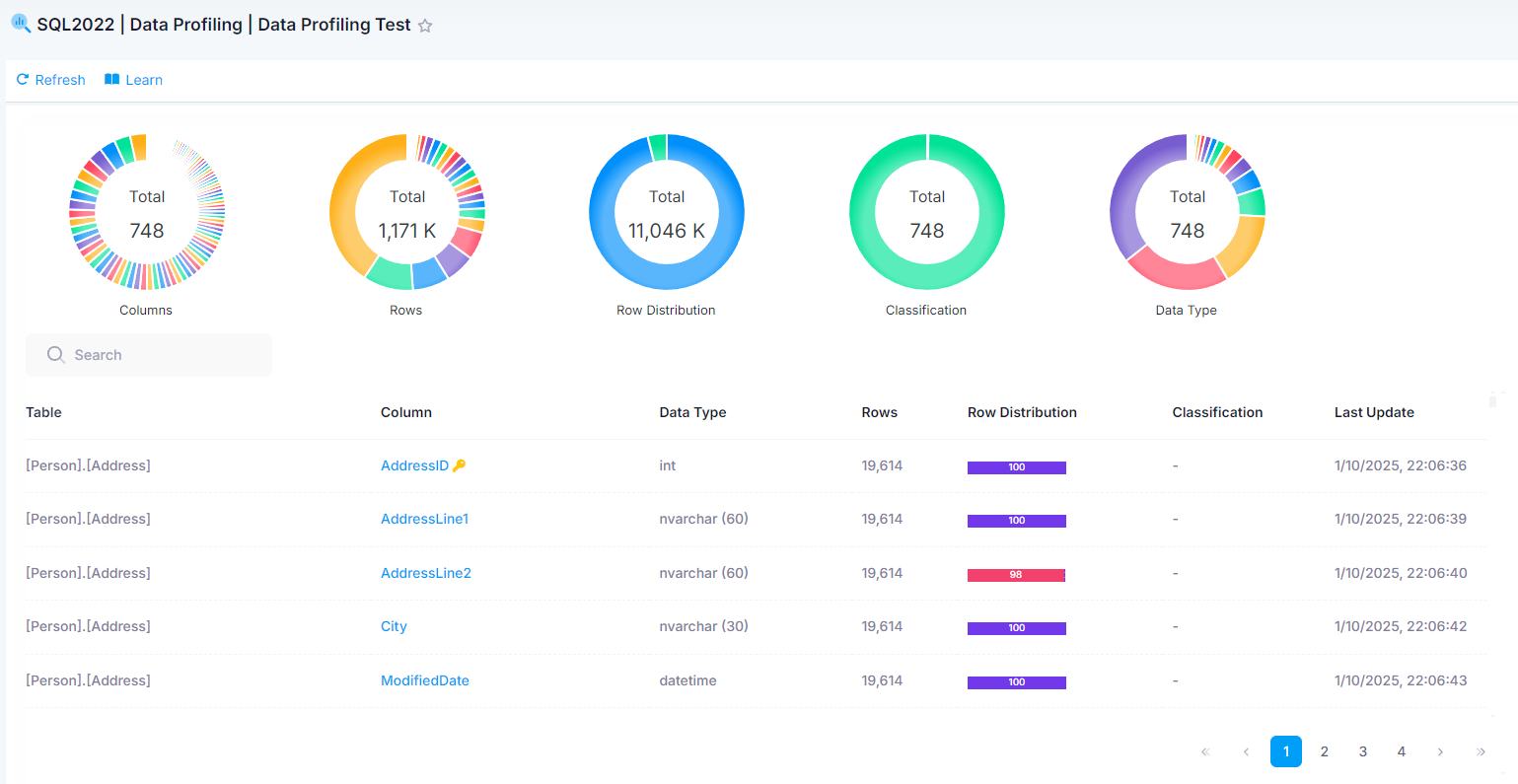
Task: Click the primary key icon next to AddressID
Action: tap(459, 465)
